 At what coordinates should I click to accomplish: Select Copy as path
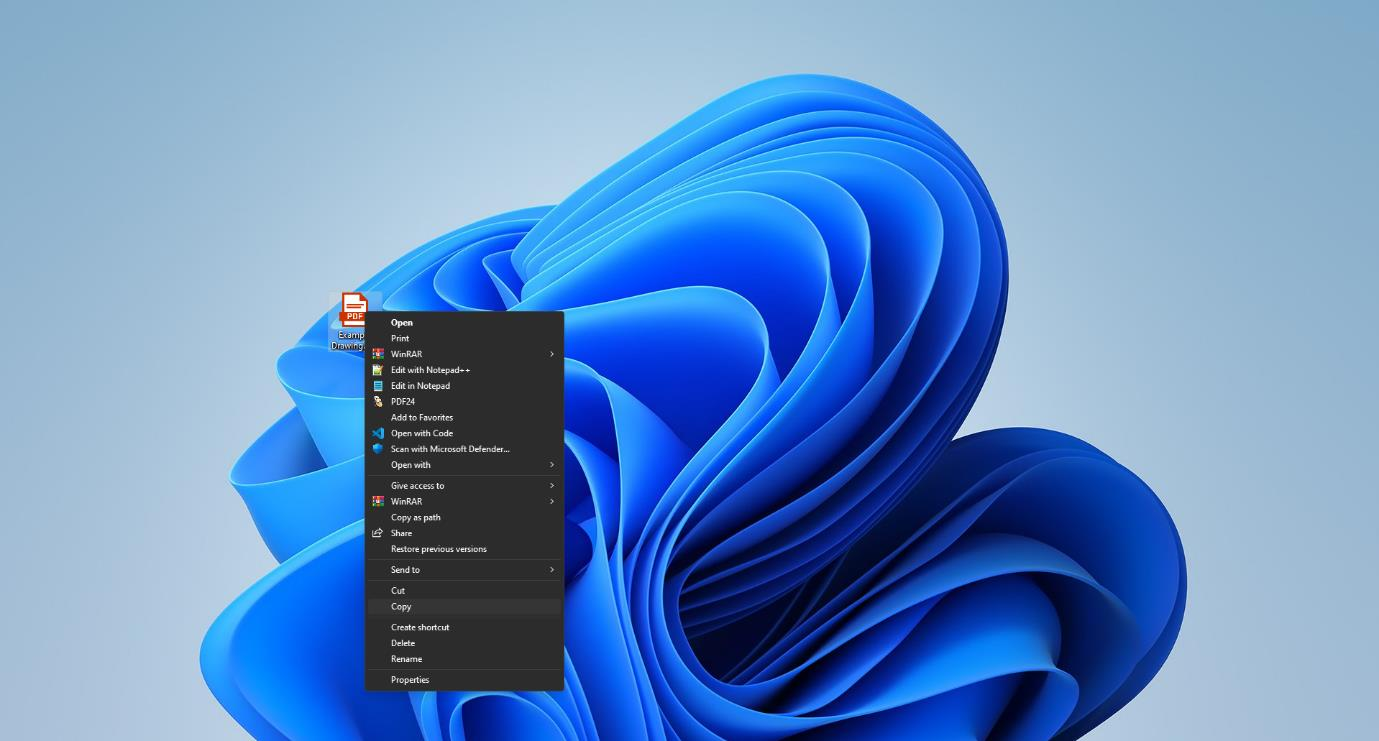[x=414, y=517]
